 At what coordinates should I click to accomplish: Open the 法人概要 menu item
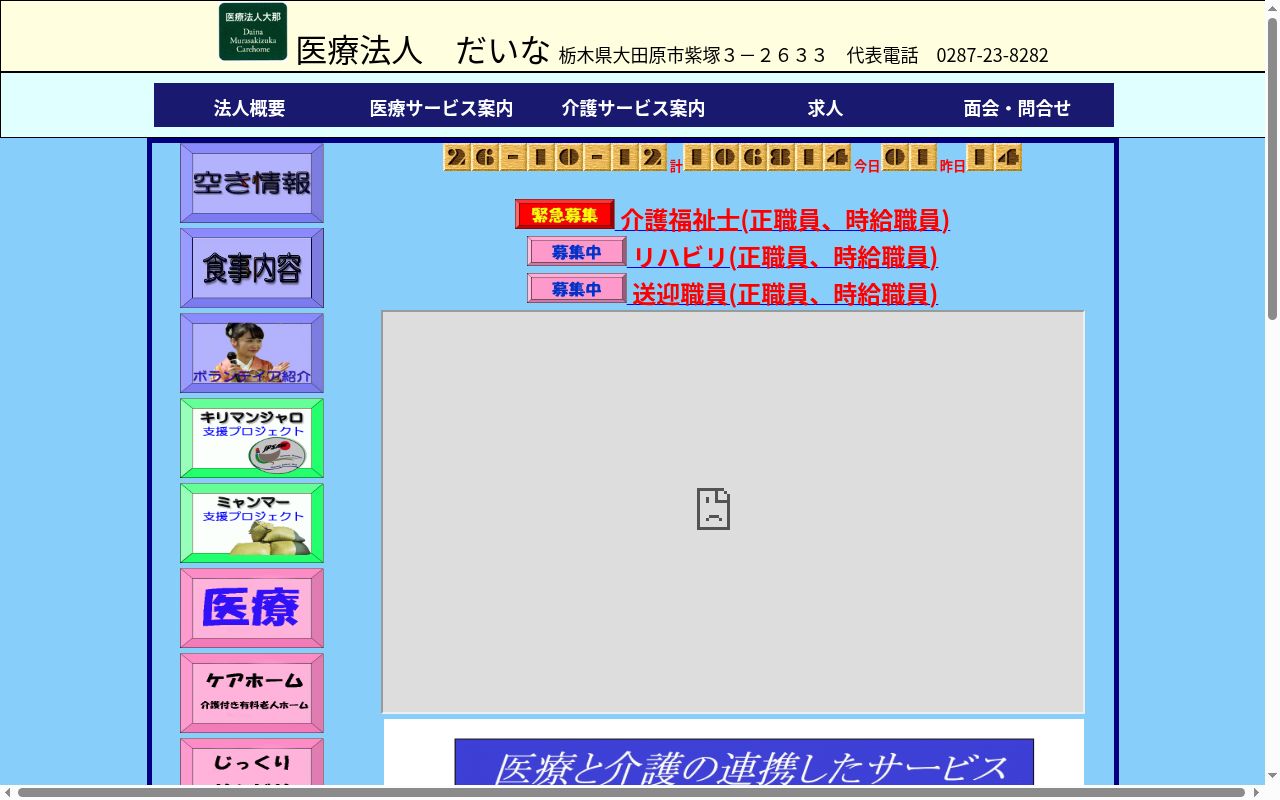(250, 108)
